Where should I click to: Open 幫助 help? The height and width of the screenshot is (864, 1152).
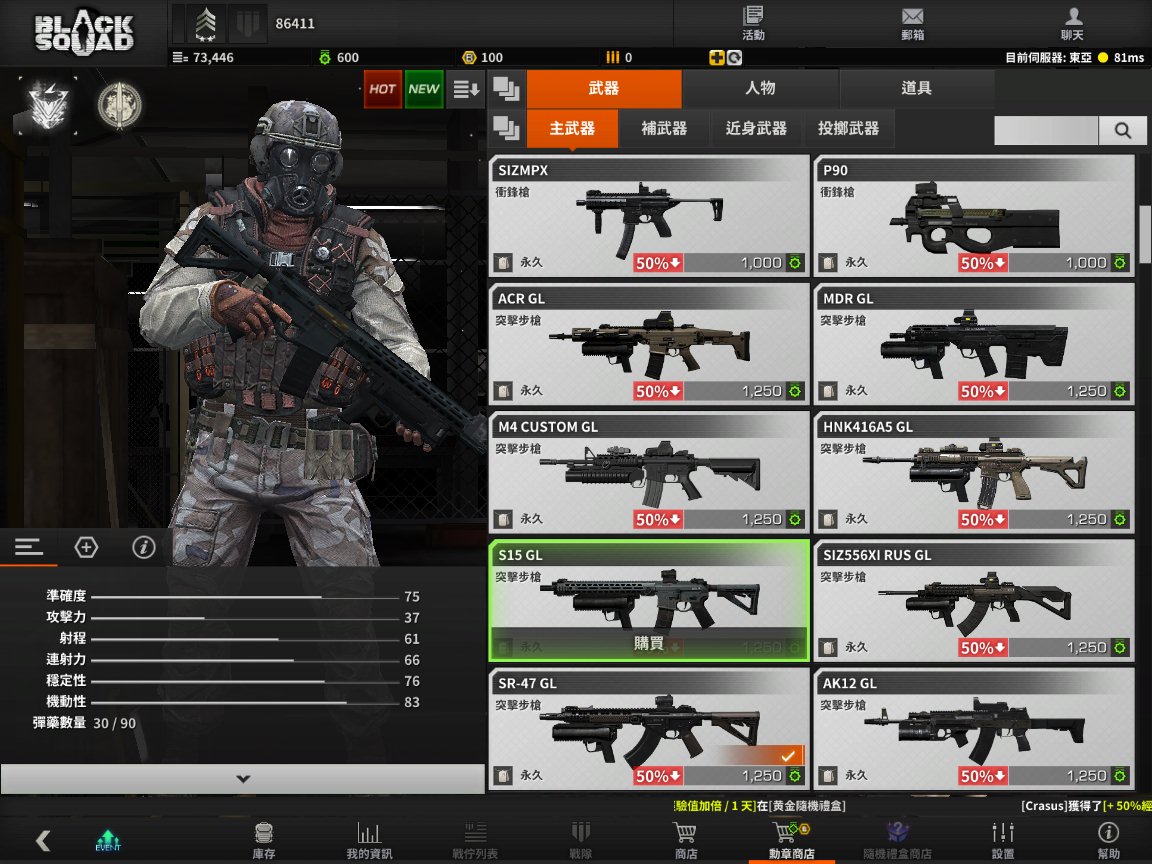pos(1109,840)
